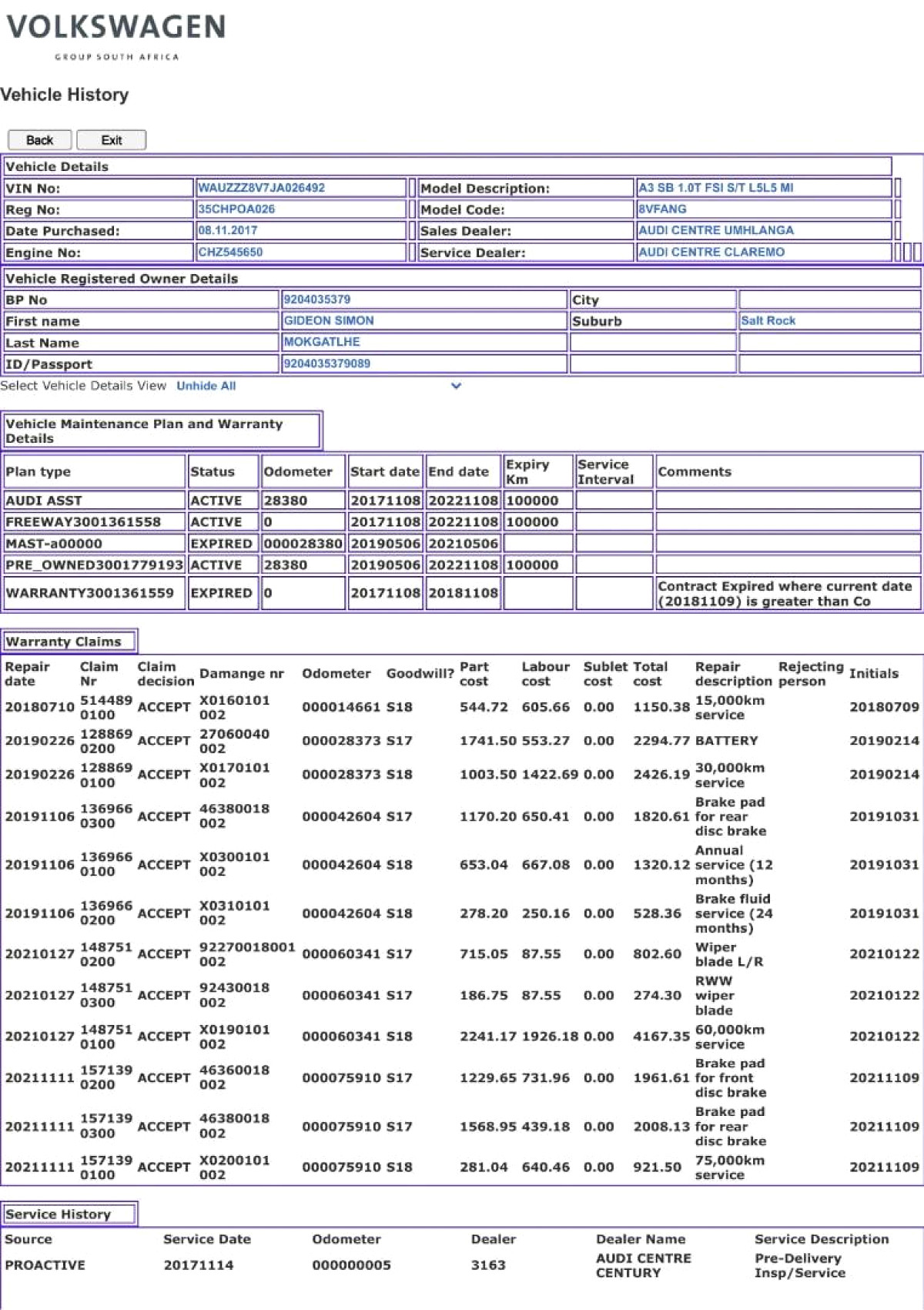Click the Contract Expired comment cell
This screenshot has width=924, height=1310.
(788, 594)
